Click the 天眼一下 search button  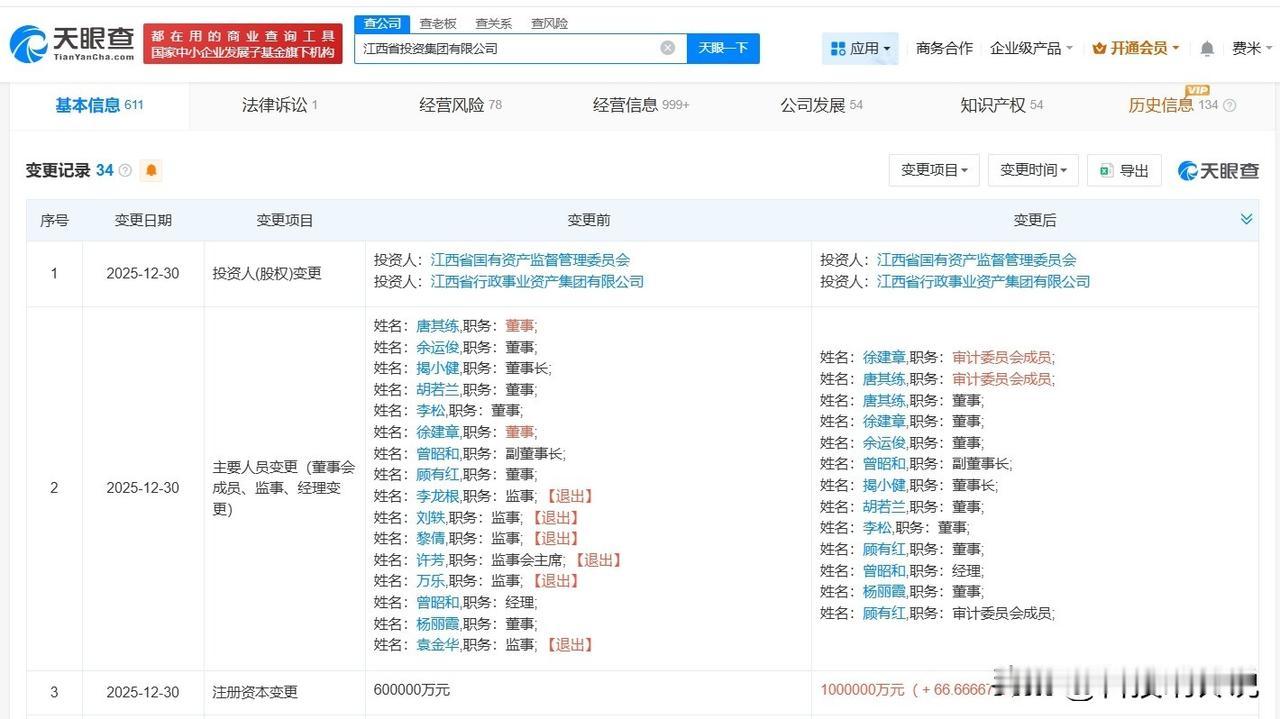723,47
